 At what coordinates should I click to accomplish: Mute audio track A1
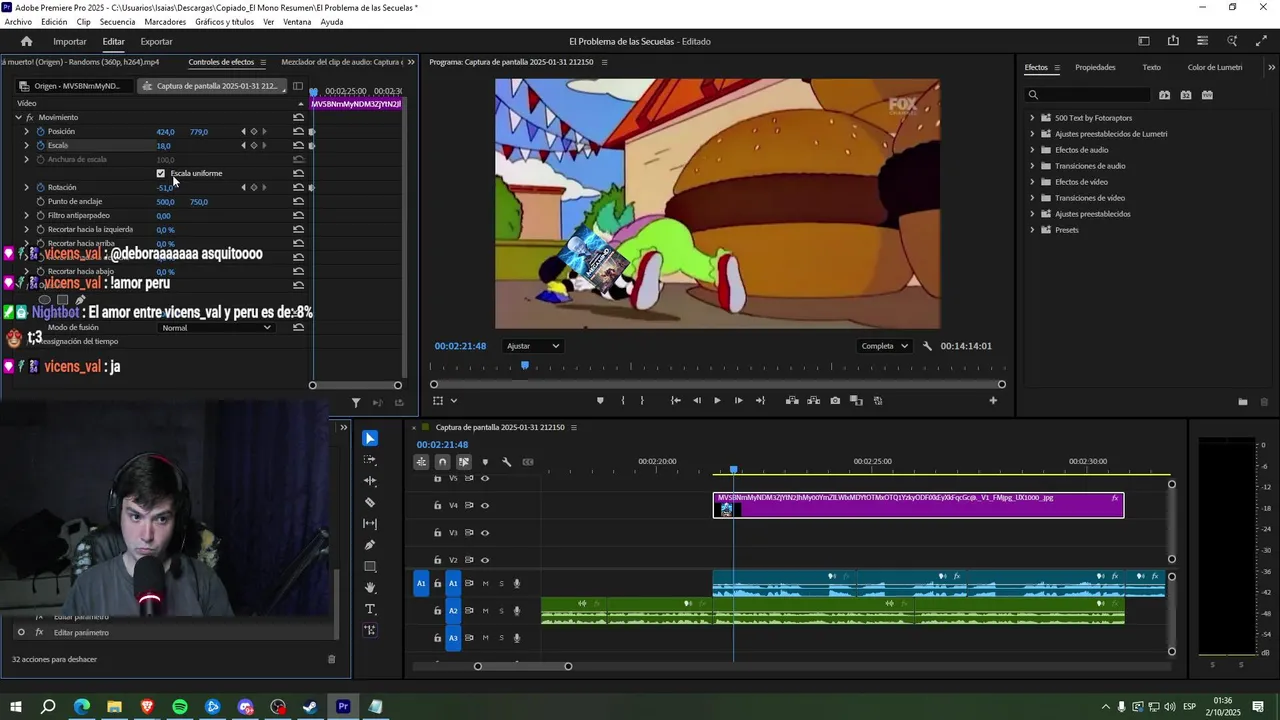[x=486, y=584]
